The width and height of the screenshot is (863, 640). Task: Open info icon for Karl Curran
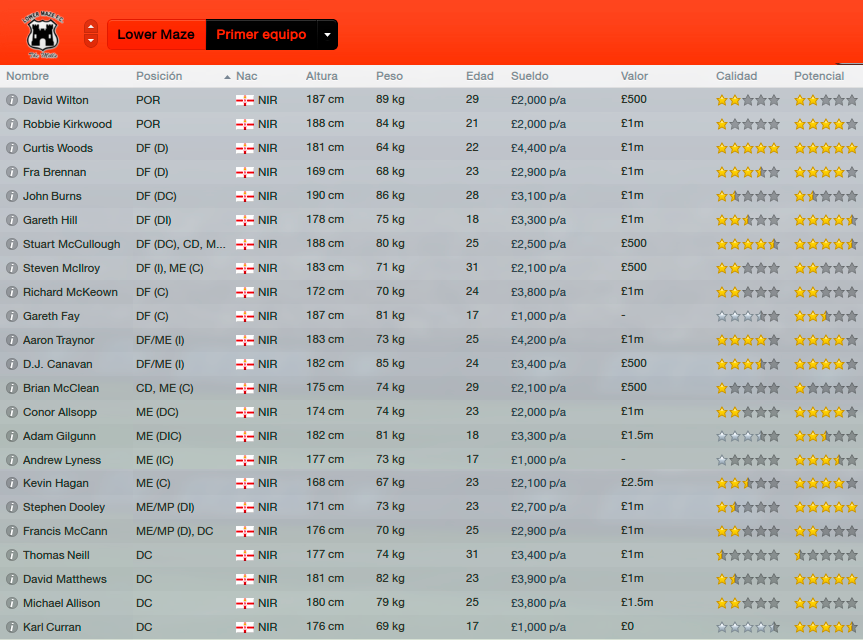pyautogui.click(x=12, y=627)
